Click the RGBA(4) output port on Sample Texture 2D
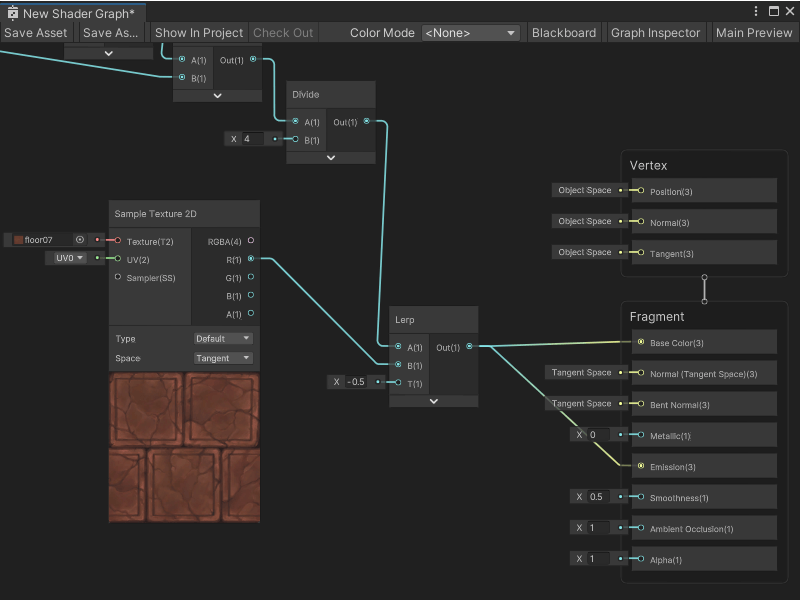Screen dimensions: 800x600 [x=251, y=240]
